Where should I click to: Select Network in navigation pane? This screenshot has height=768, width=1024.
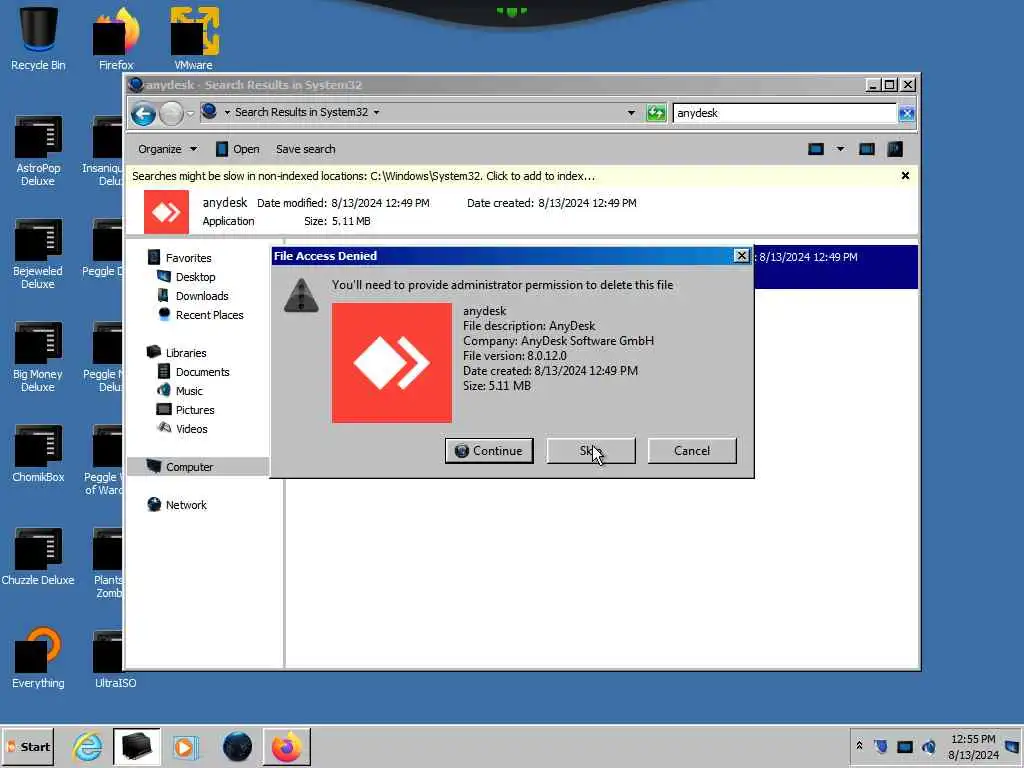[x=185, y=505]
